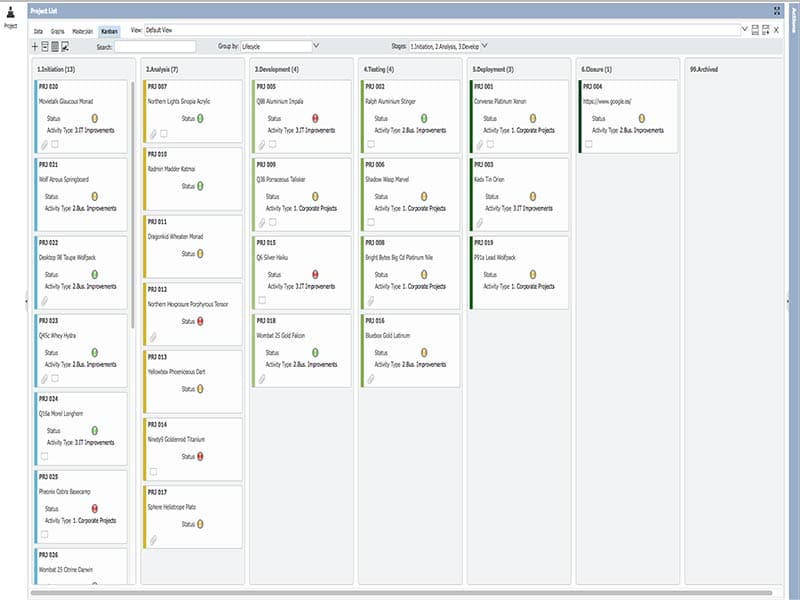Click the collapse cards toolbar icon
The width and height of the screenshot is (800, 600).
(x=45, y=46)
